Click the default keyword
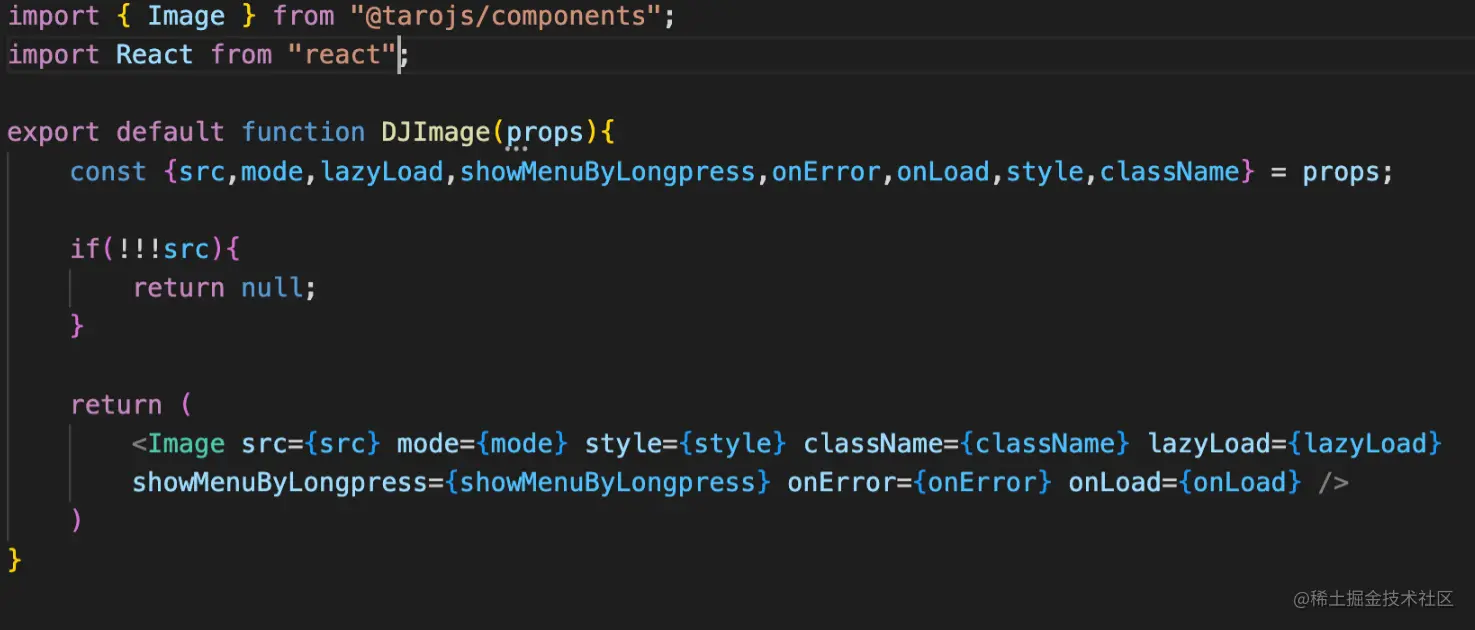 point(171,132)
